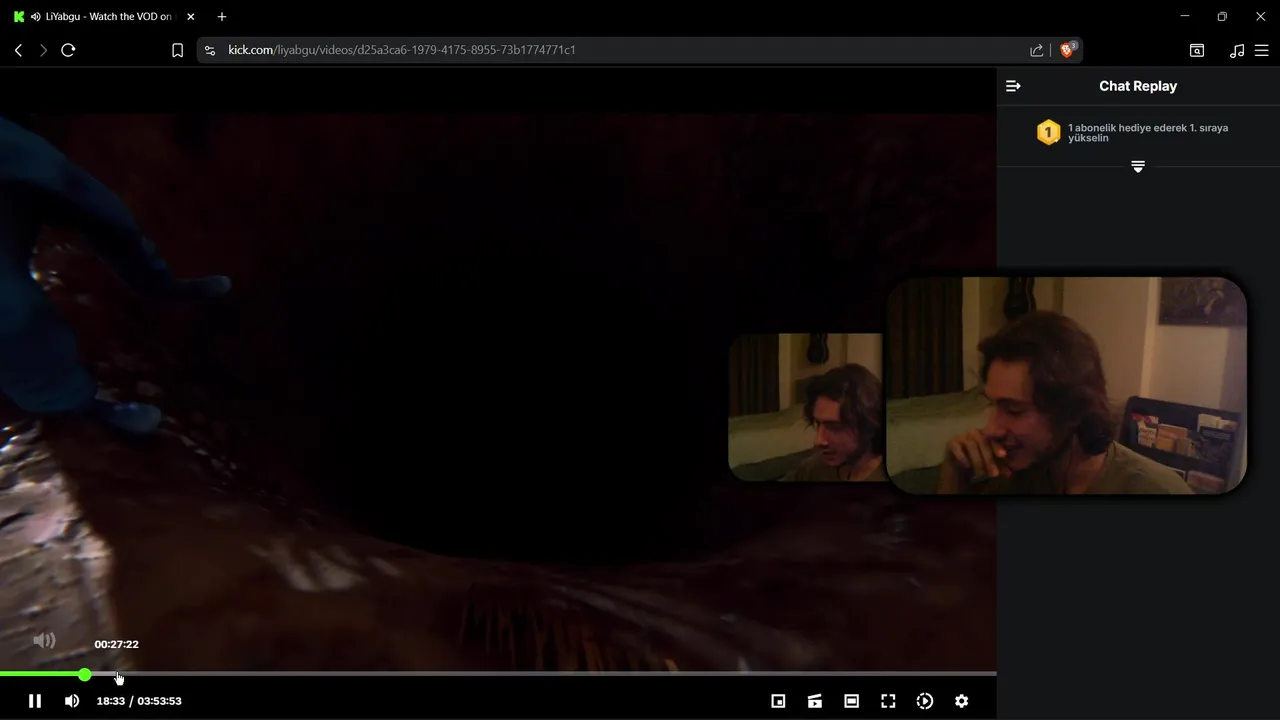Bookmark this page
The width and height of the screenshot is (1280, 720).
tap(177, 50)
